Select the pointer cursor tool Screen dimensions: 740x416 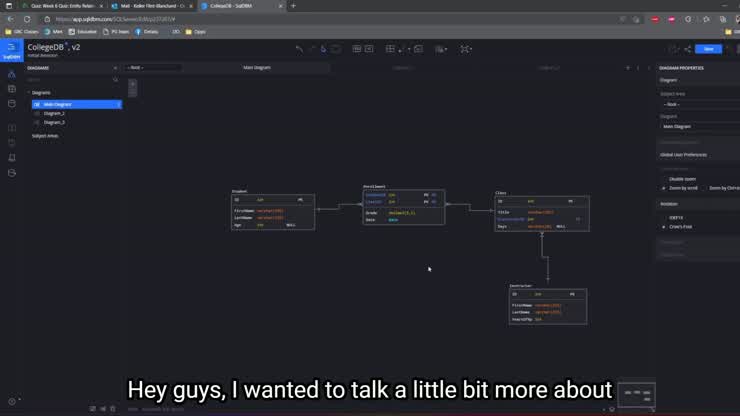pos(323,48)
